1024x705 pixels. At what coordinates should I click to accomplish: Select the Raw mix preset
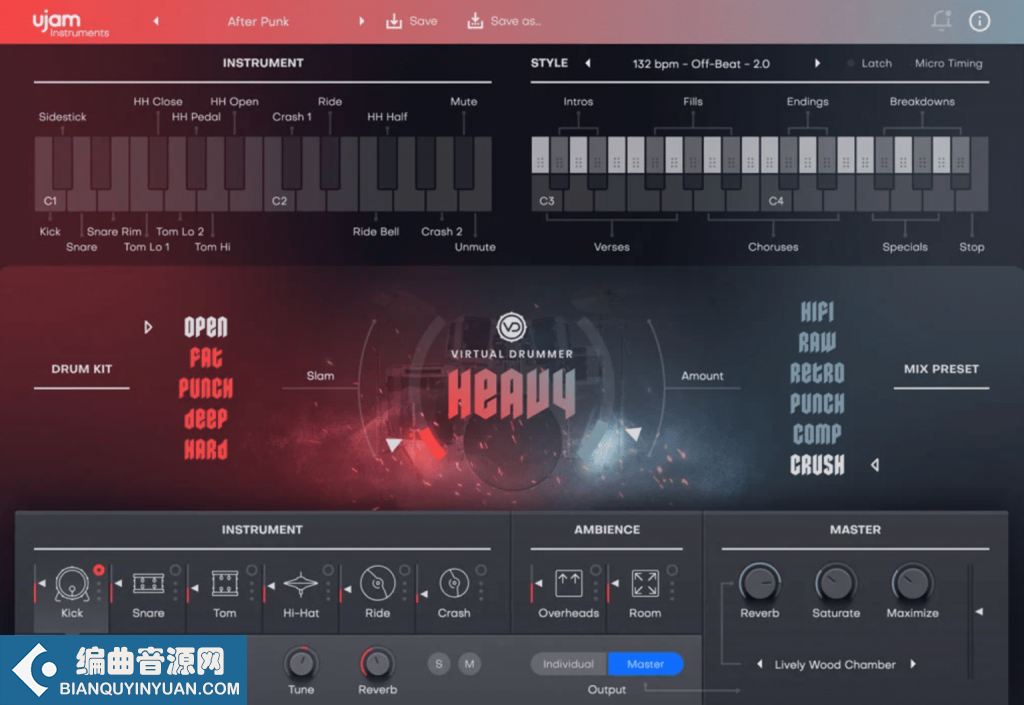point(817,343)
